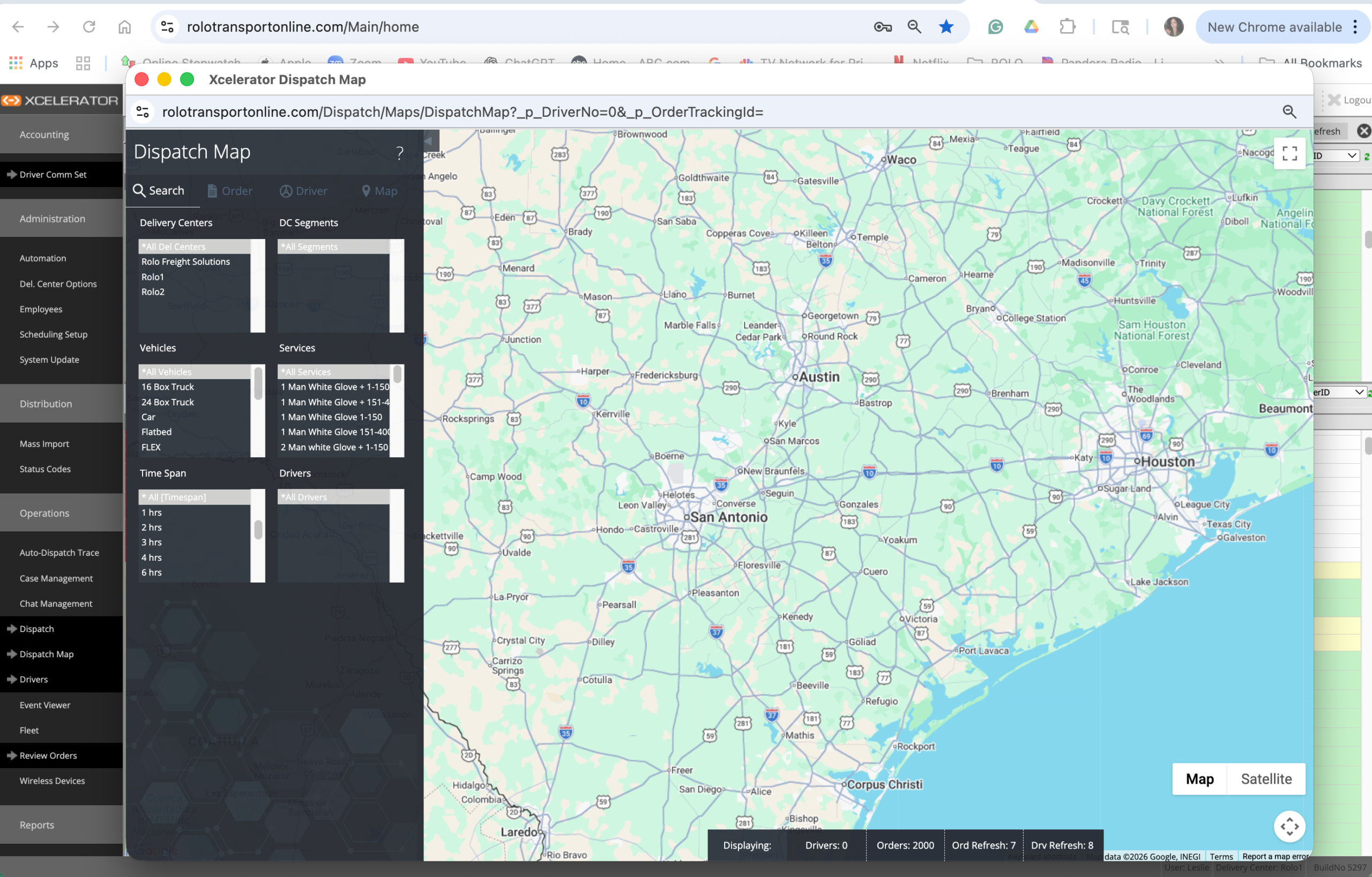1372x877 pixels.
Task: Switch to the Driver tab
Action: [304, 191]
